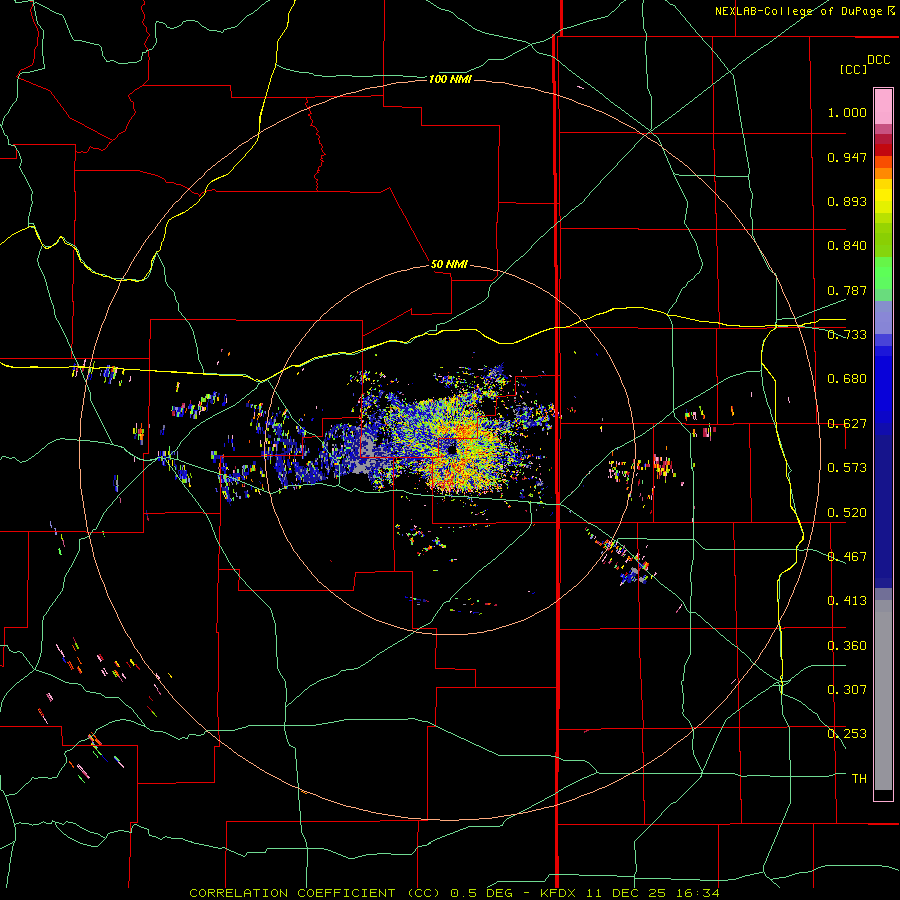Click the 0.253 scale value
Image resolution: width=900 pixels, height=900 pixels.
click(x=847, y=734)
